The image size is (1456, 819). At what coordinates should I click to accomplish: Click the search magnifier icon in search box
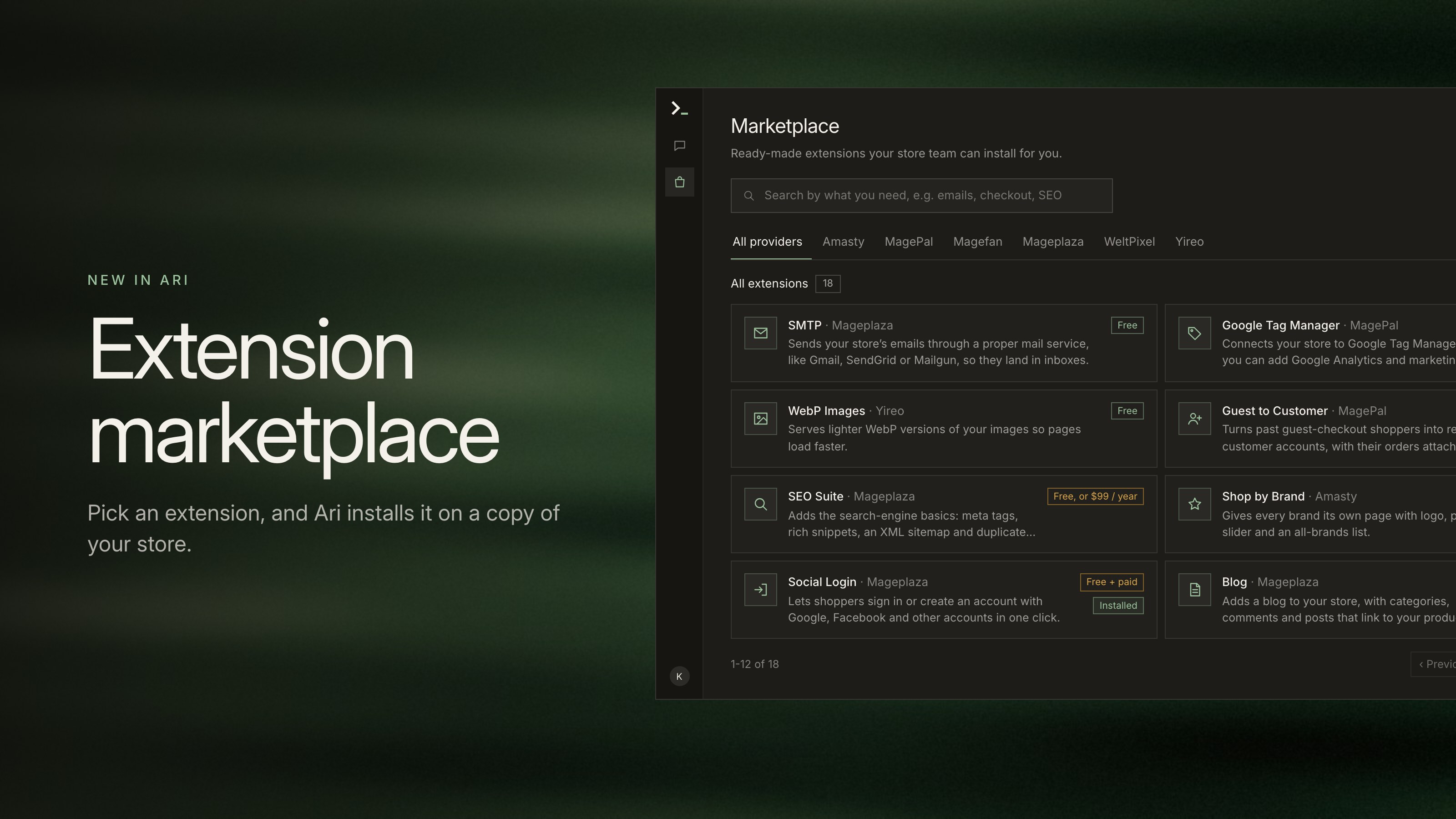coord(749,196)
